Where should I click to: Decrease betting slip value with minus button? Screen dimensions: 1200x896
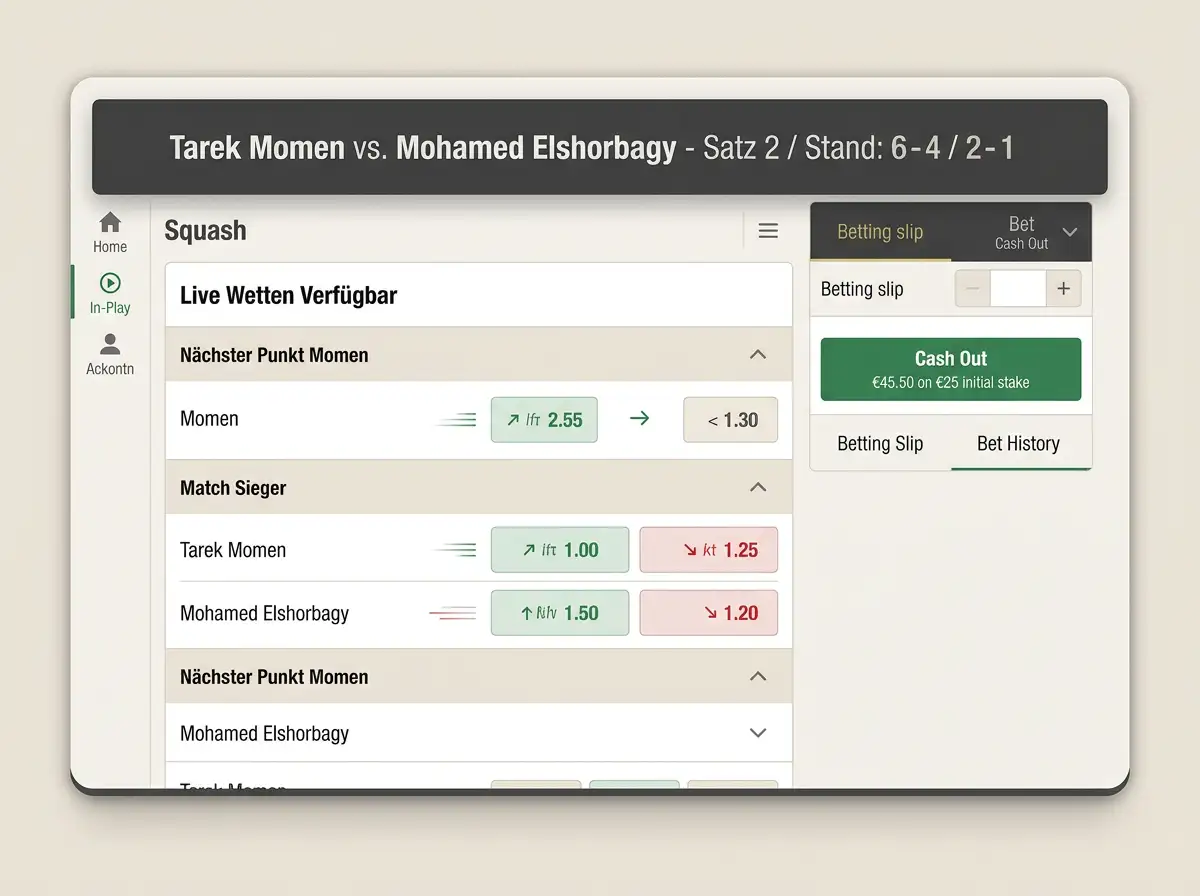coord(973,289)
